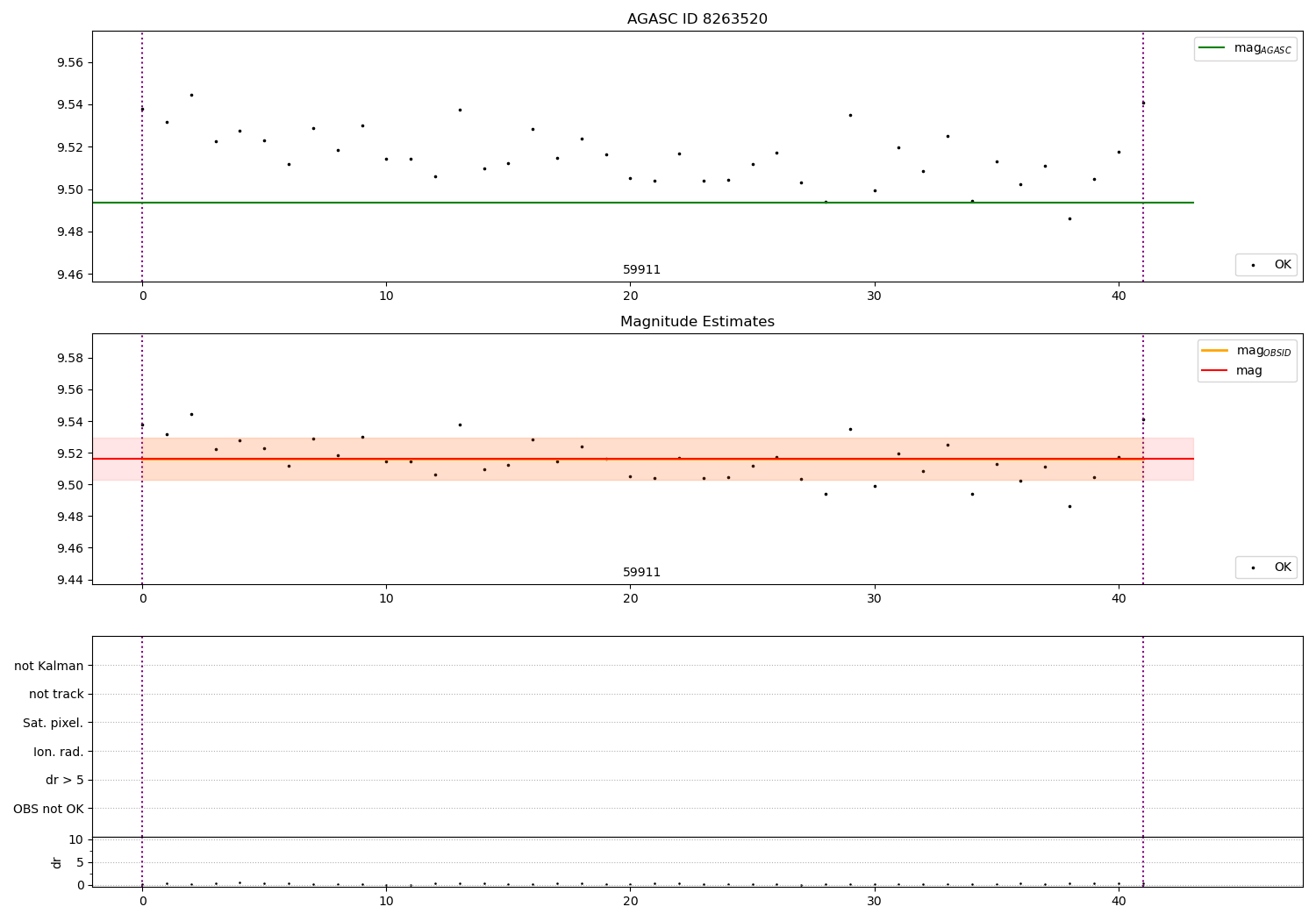Click the 9.58 tick on the Magnitude Estimates plot
The image size is (1316, 921).
click(x=70, y=358)
